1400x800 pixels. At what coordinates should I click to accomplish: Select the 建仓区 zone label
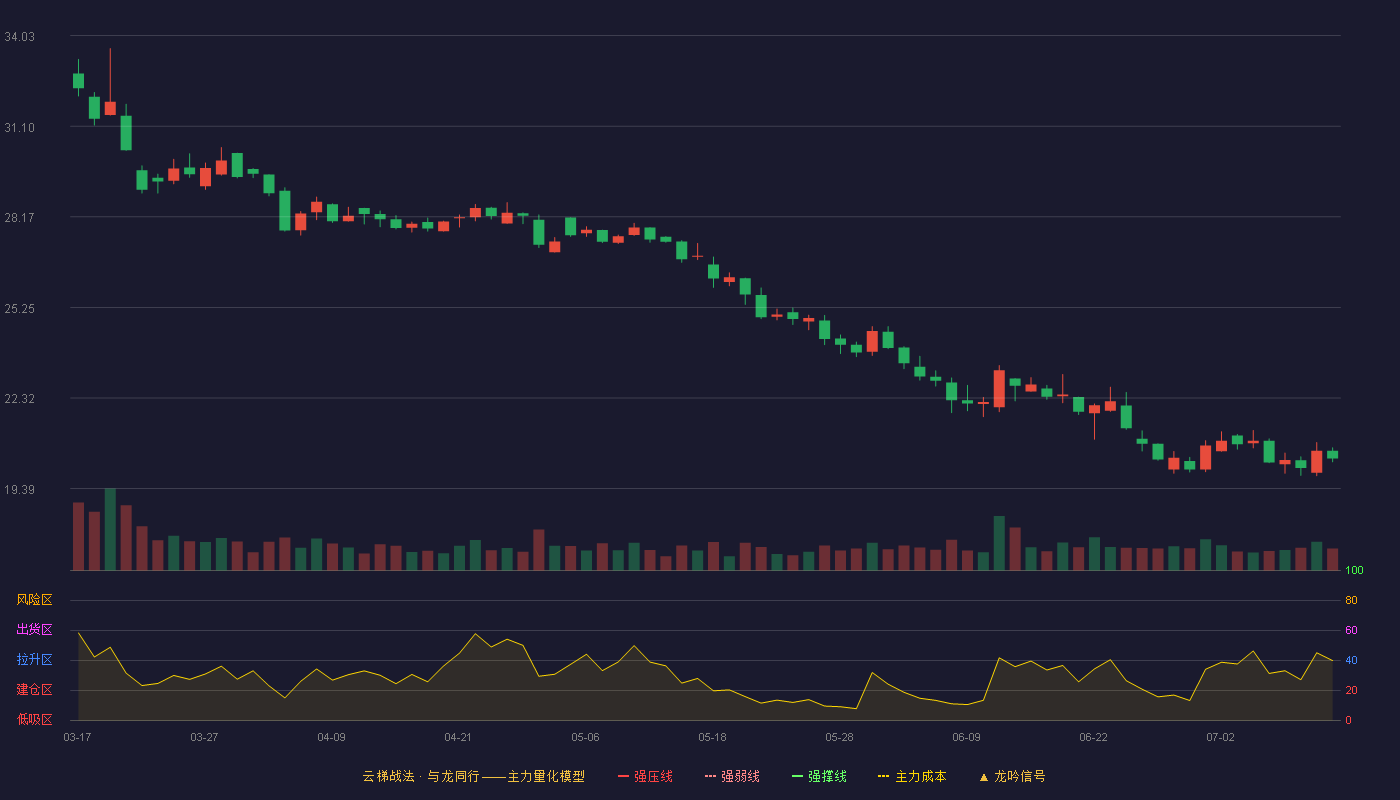pos(34,690)
